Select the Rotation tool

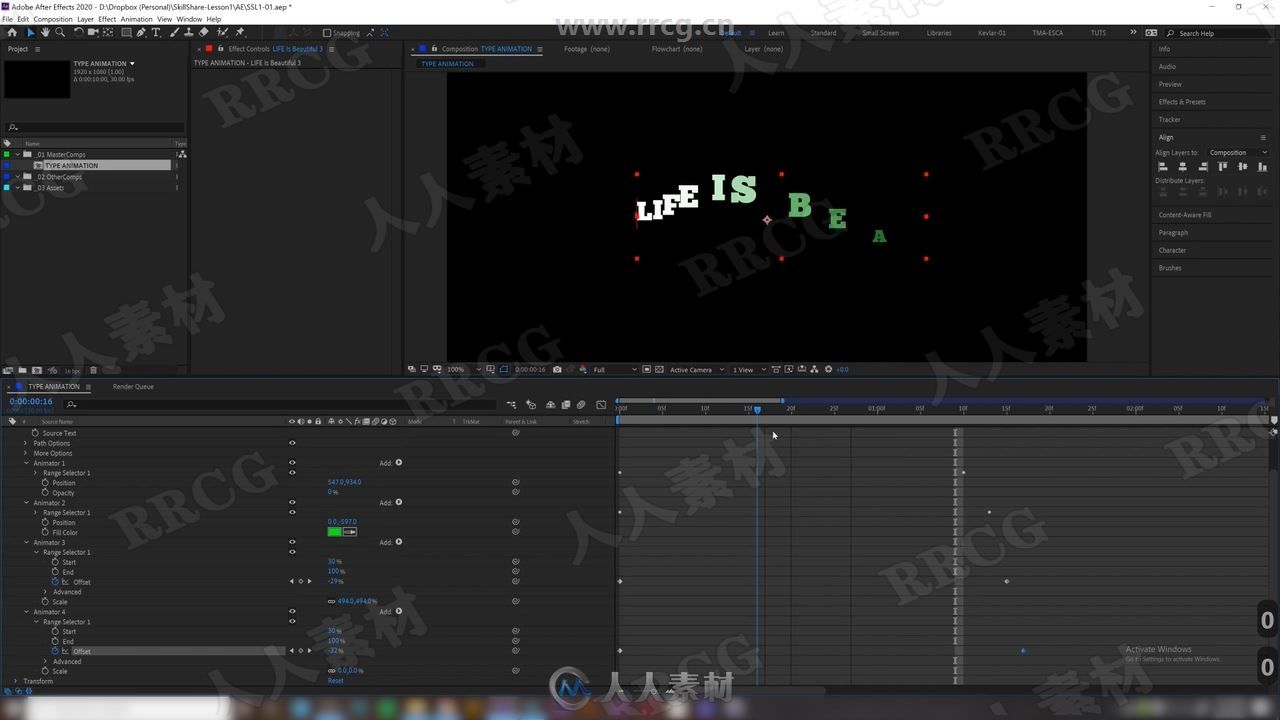pos(79,32)
